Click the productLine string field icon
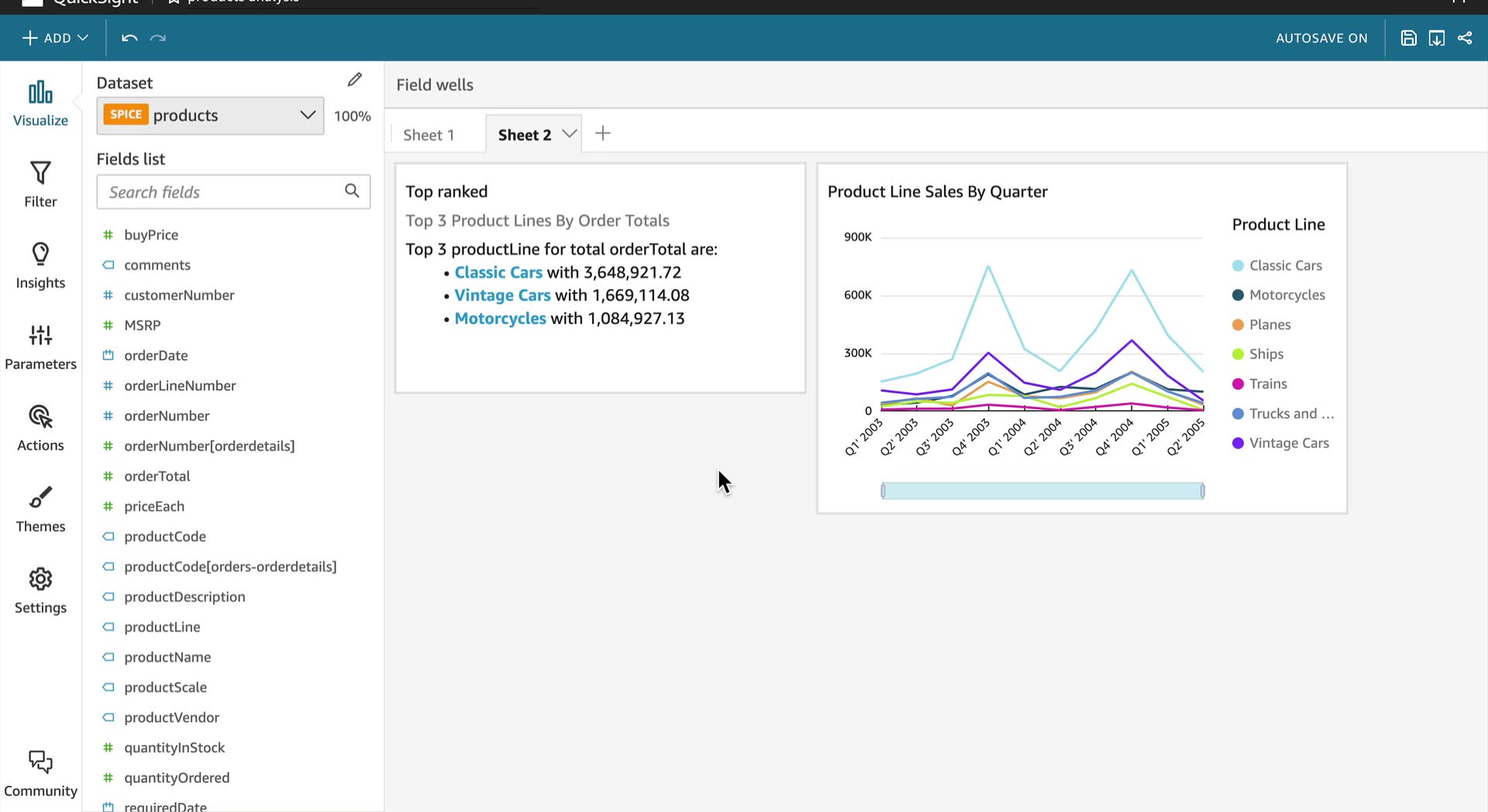 tap(108, 627)
